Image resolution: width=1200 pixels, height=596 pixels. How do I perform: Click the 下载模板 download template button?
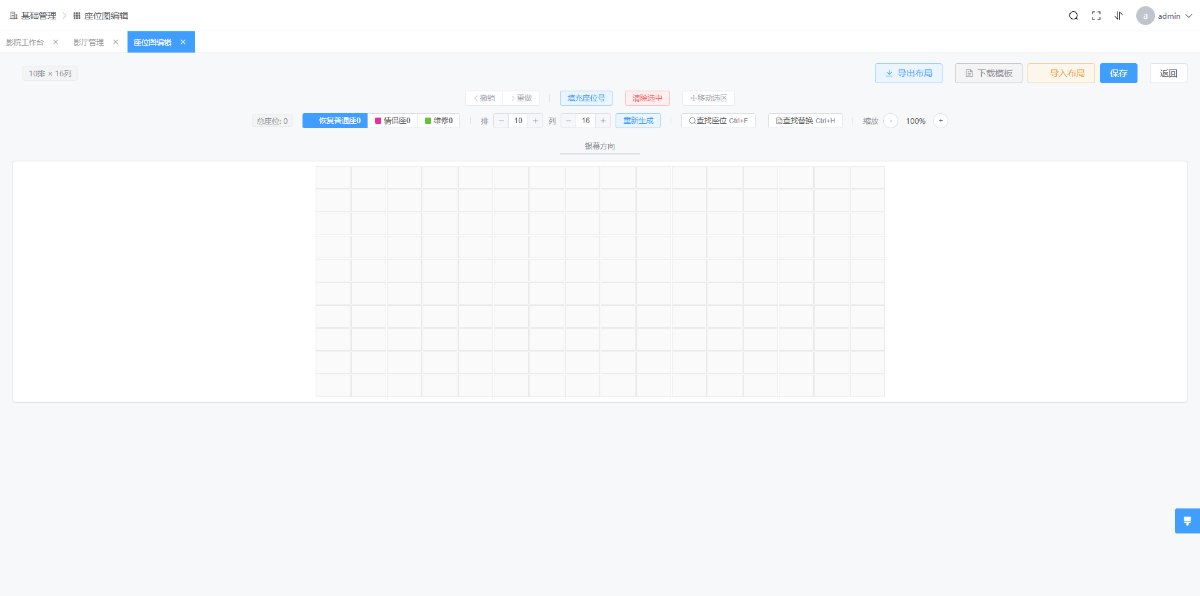click(989, 73)
